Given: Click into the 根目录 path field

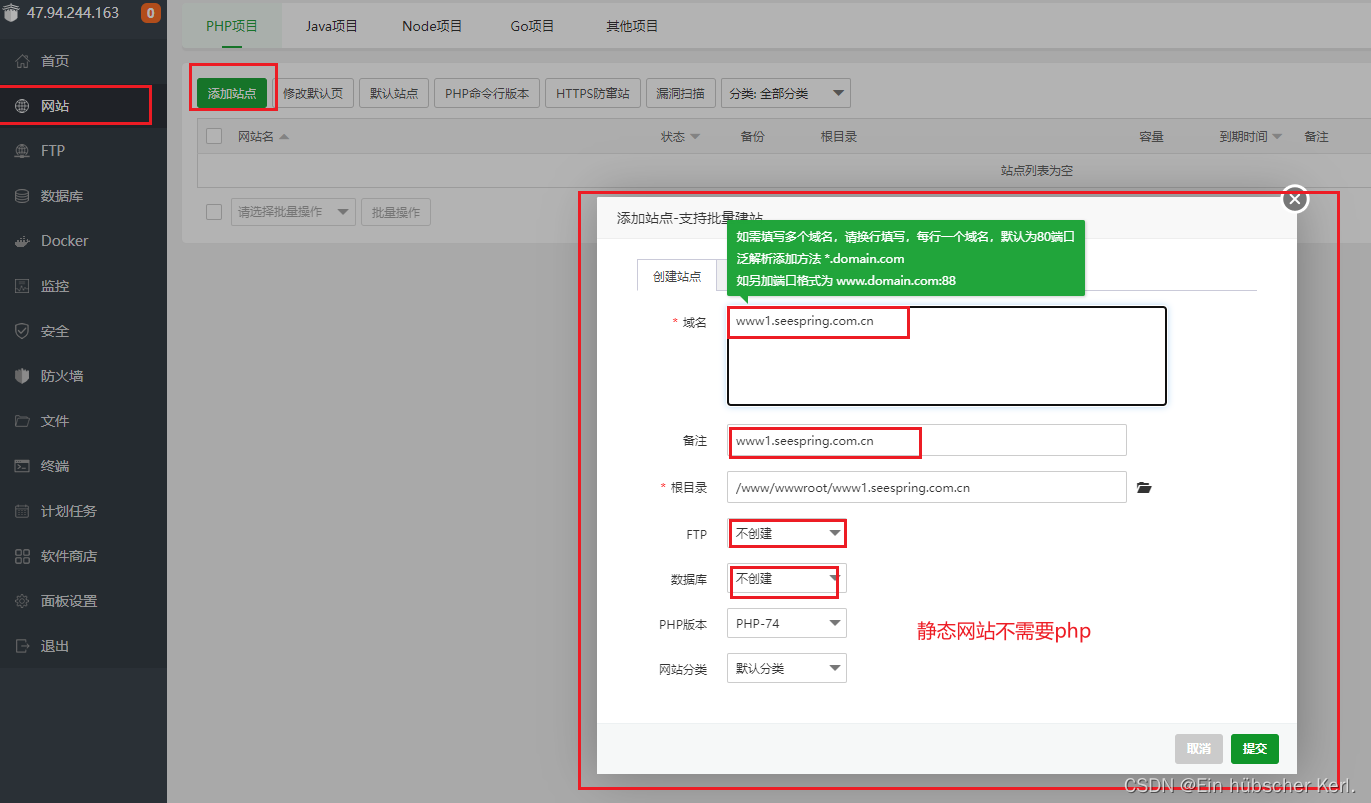Looking at the screenshot, I should 927,488.
